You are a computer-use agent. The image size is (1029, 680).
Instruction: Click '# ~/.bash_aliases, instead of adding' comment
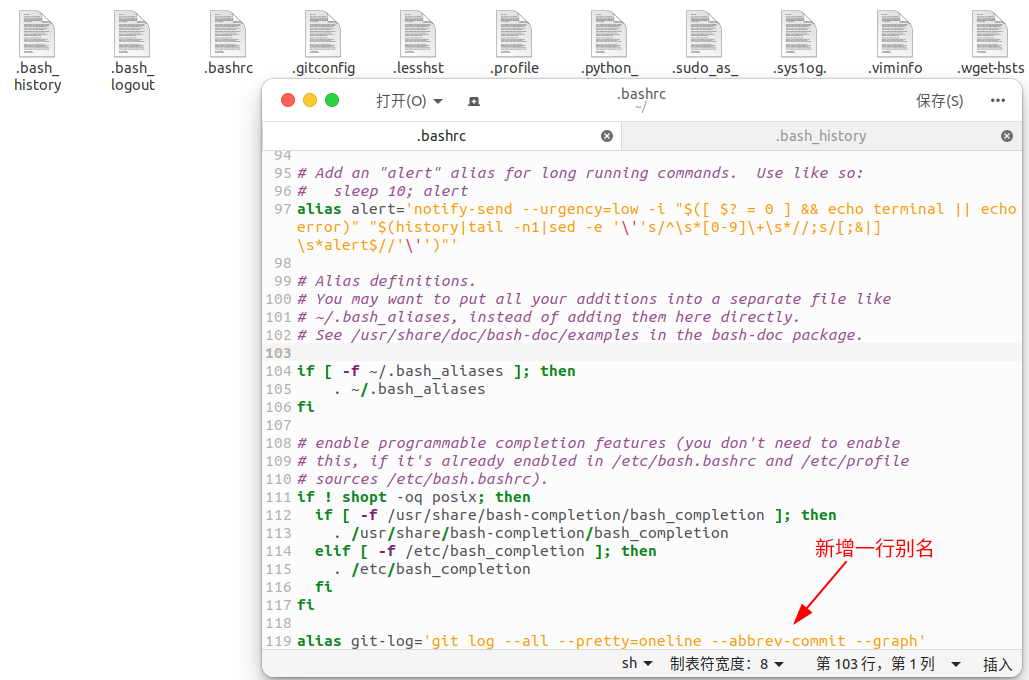(548, 317)
